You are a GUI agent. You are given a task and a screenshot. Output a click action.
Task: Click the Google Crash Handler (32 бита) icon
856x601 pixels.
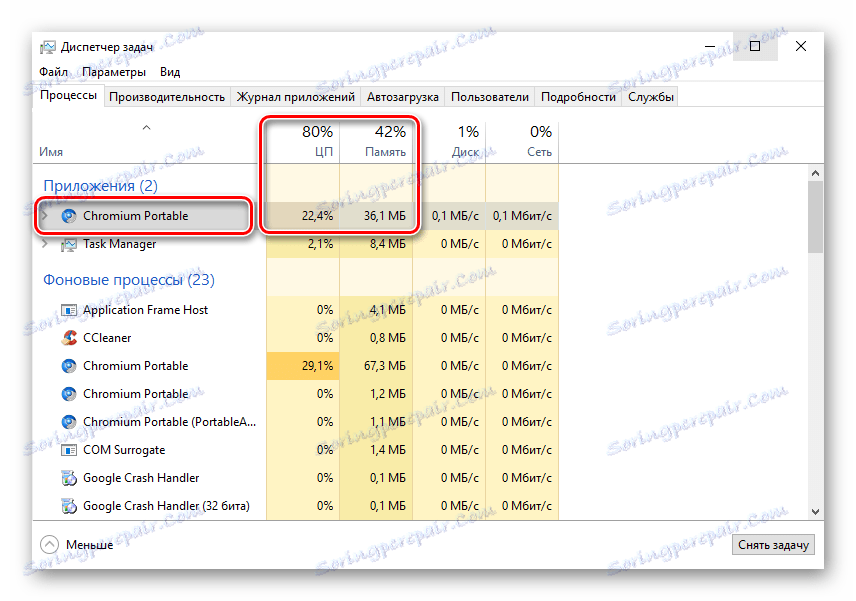[x=69, y=506]
